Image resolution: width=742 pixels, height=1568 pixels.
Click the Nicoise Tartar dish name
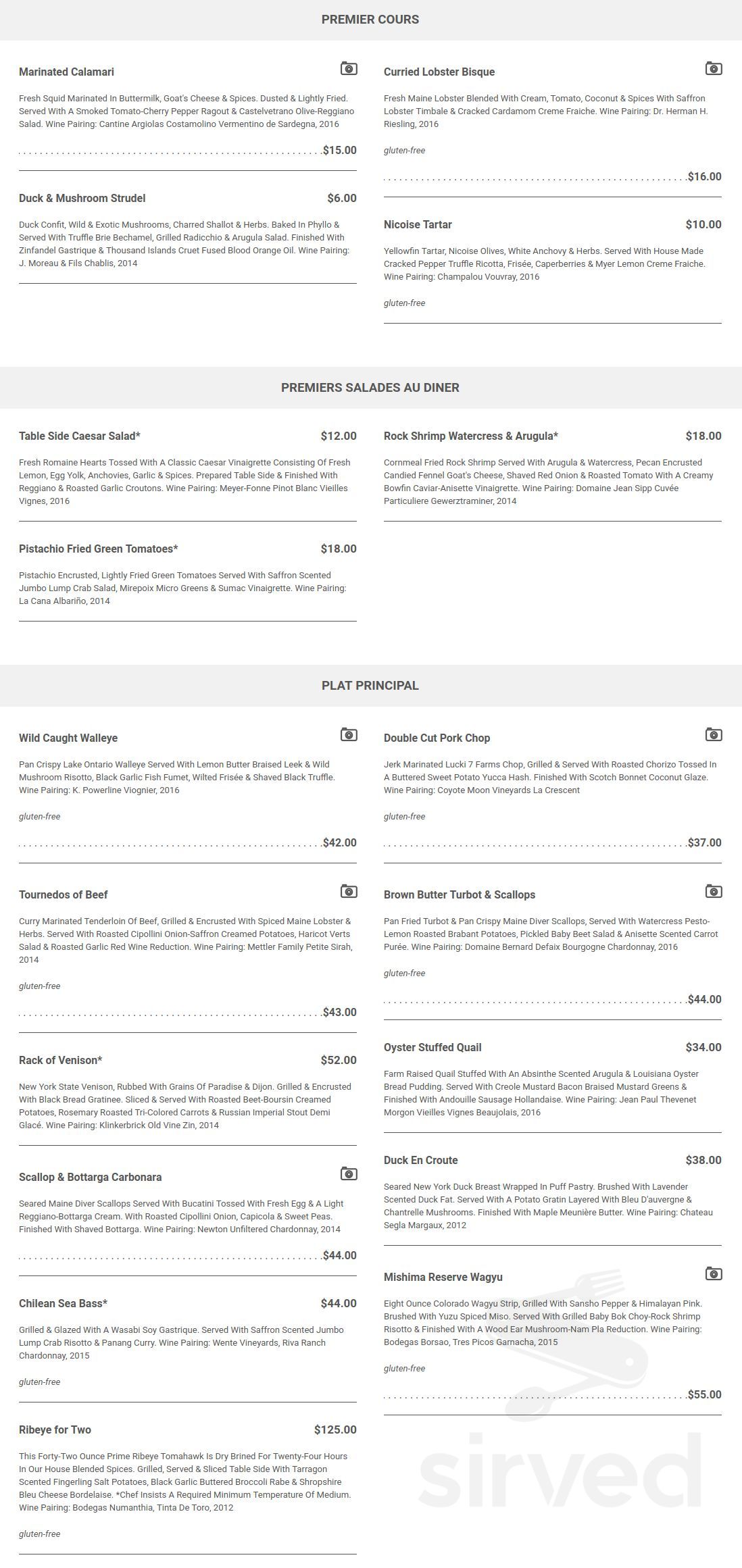(x=418, y=224)
